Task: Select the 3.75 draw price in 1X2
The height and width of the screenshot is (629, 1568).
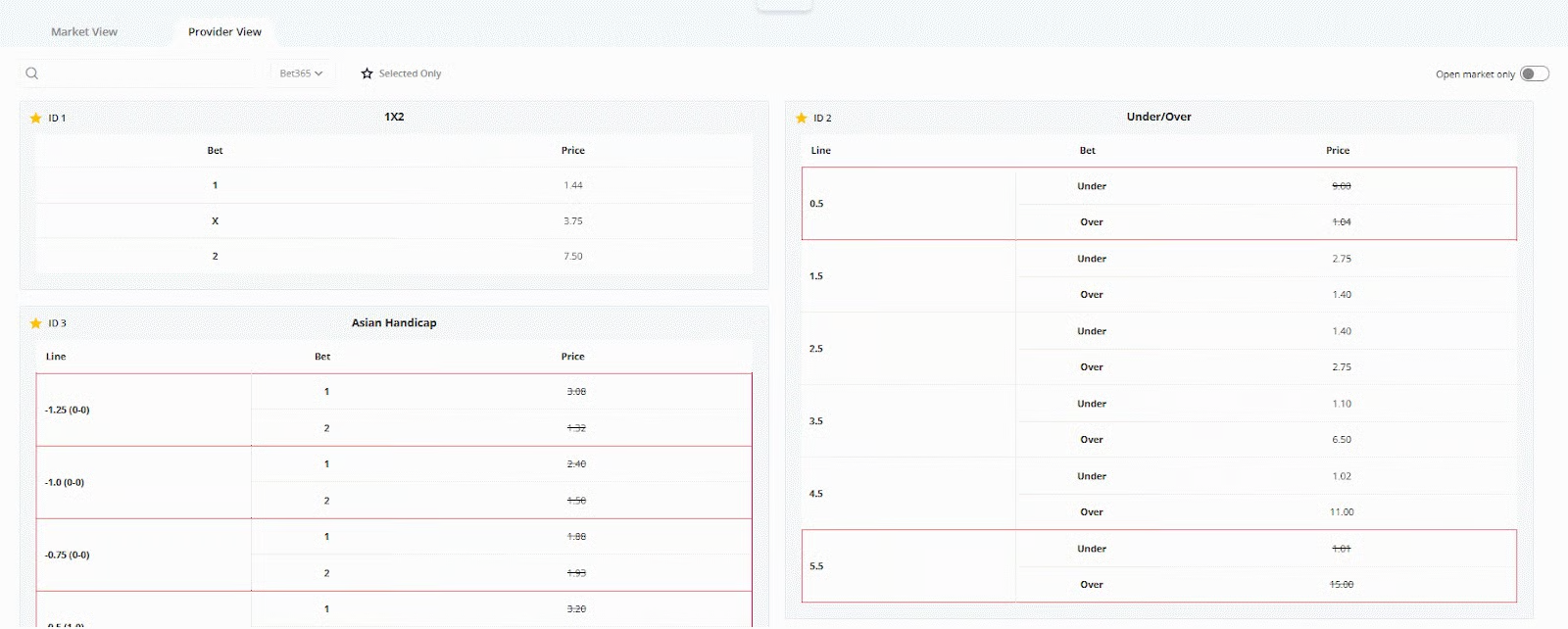Action: tap(573, 221)
